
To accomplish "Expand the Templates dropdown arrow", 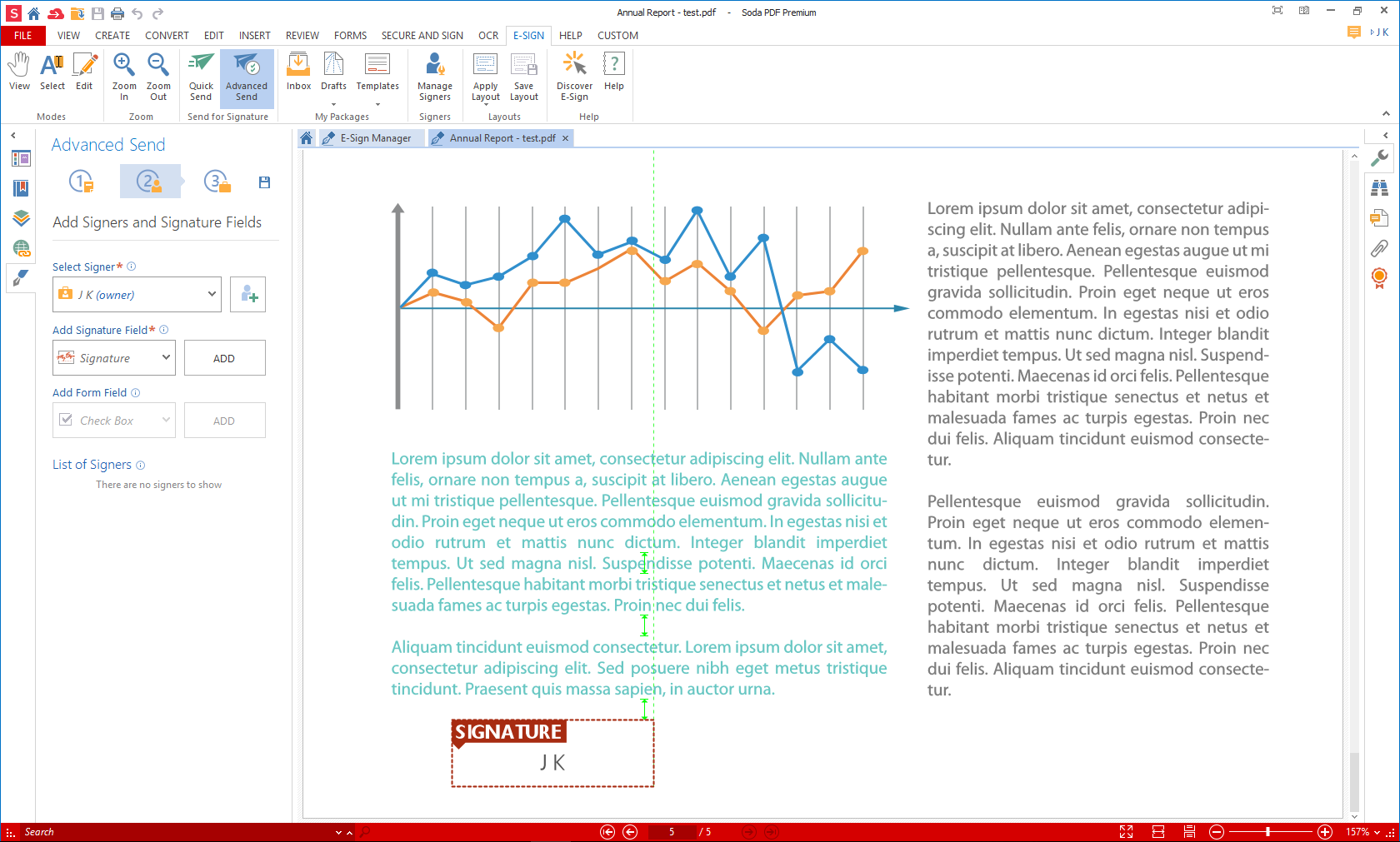I will tap(377, 106).
